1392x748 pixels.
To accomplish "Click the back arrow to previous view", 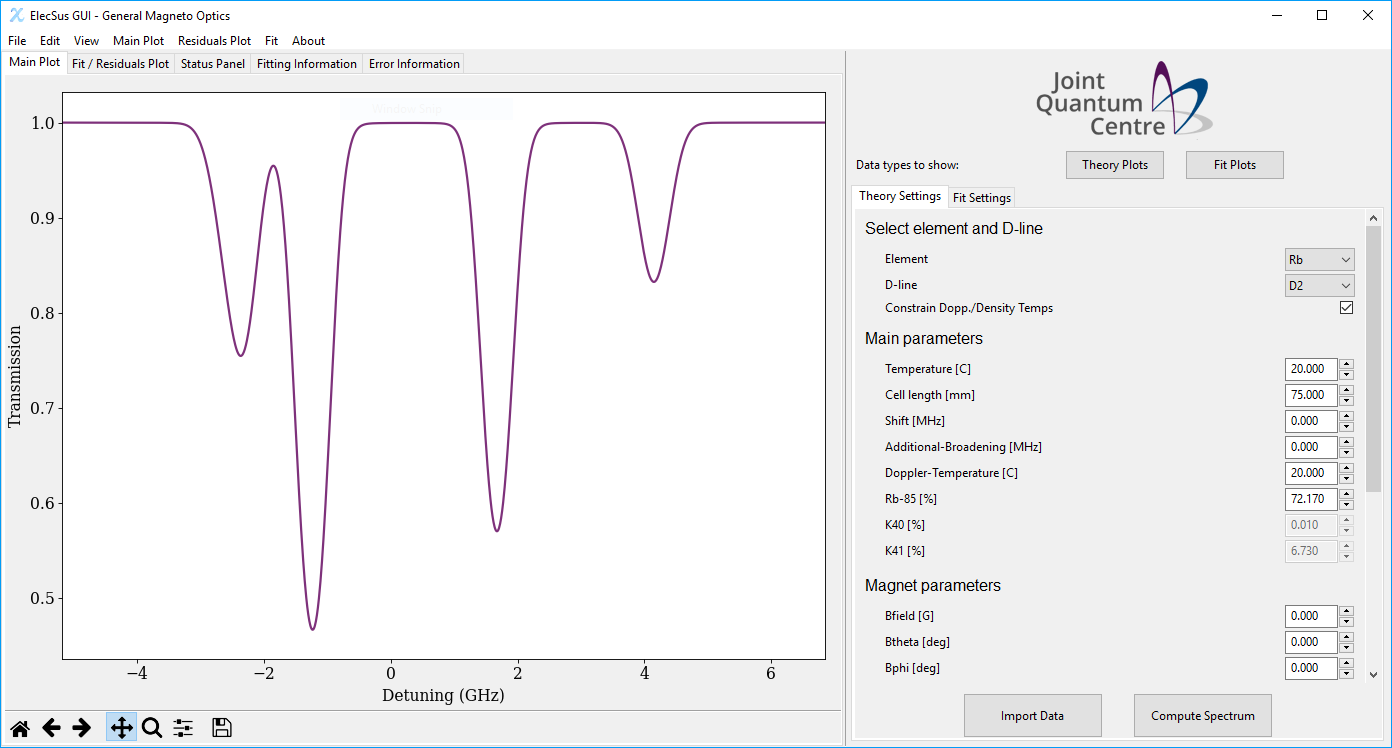I will point(52,728).
